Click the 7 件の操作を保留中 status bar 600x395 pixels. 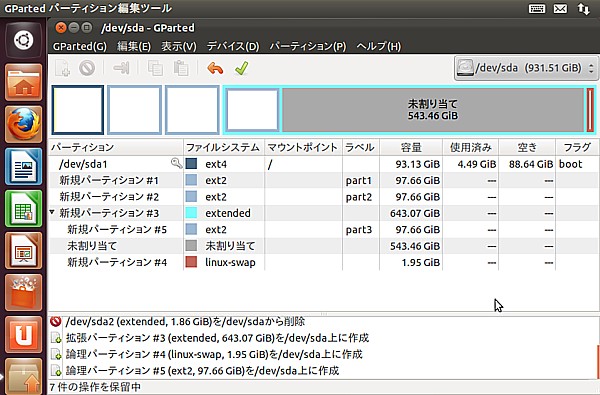pyautogui.click(x=324, y=387)
